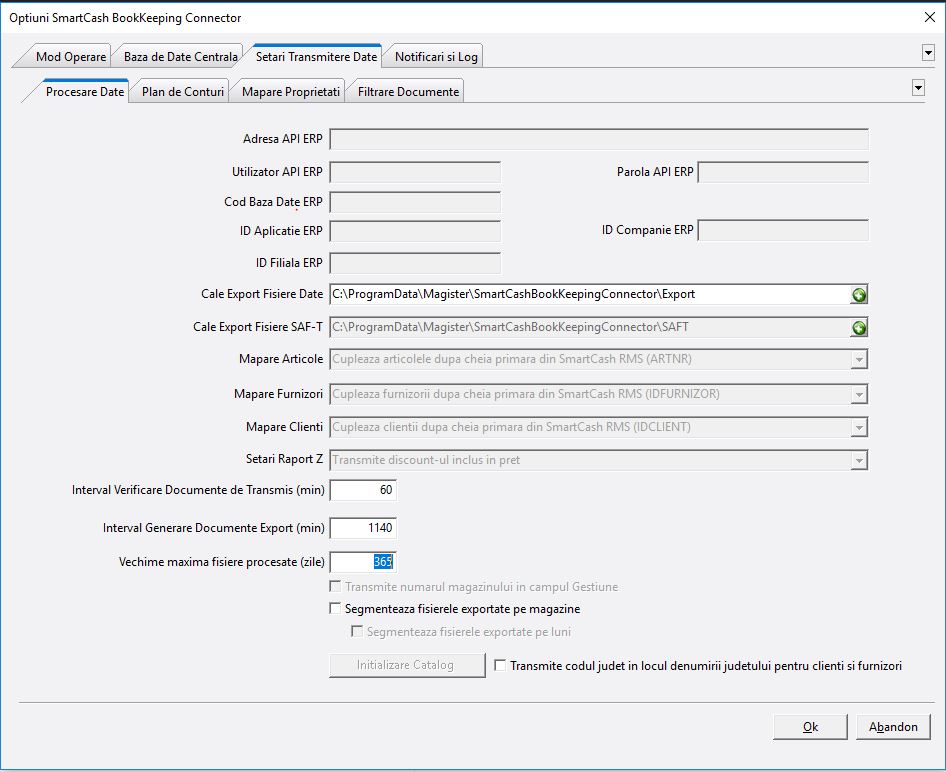Expand the Mapare Furnizori combo box
Image resolution: width=946 pixels, height=772 pixels.
click(x=859, y=394)
